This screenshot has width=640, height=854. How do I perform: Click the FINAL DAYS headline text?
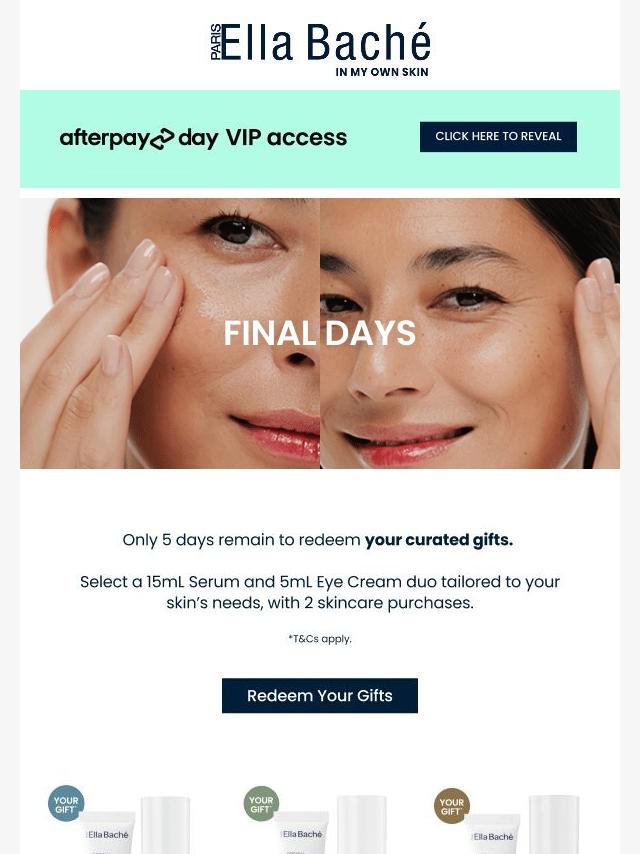320,333
